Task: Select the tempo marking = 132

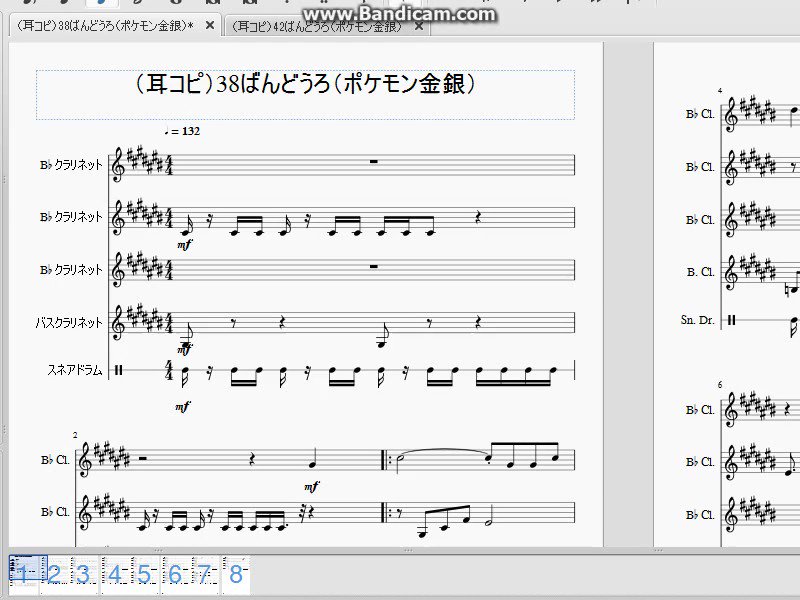Action: (x=182, y=131)
